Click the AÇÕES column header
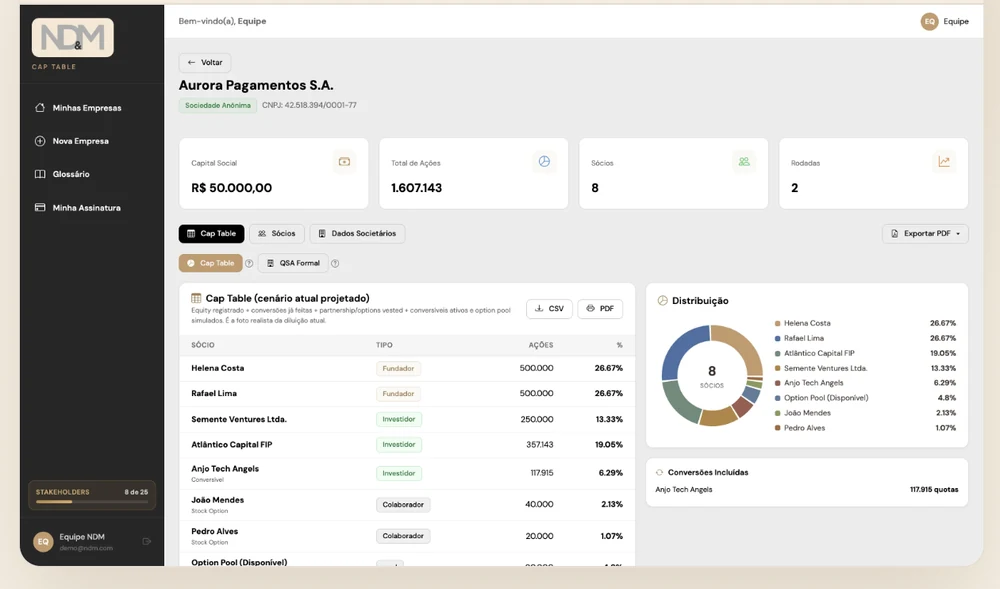The height and width of the screenshot is (589, 1000). [x=541, y=345]
